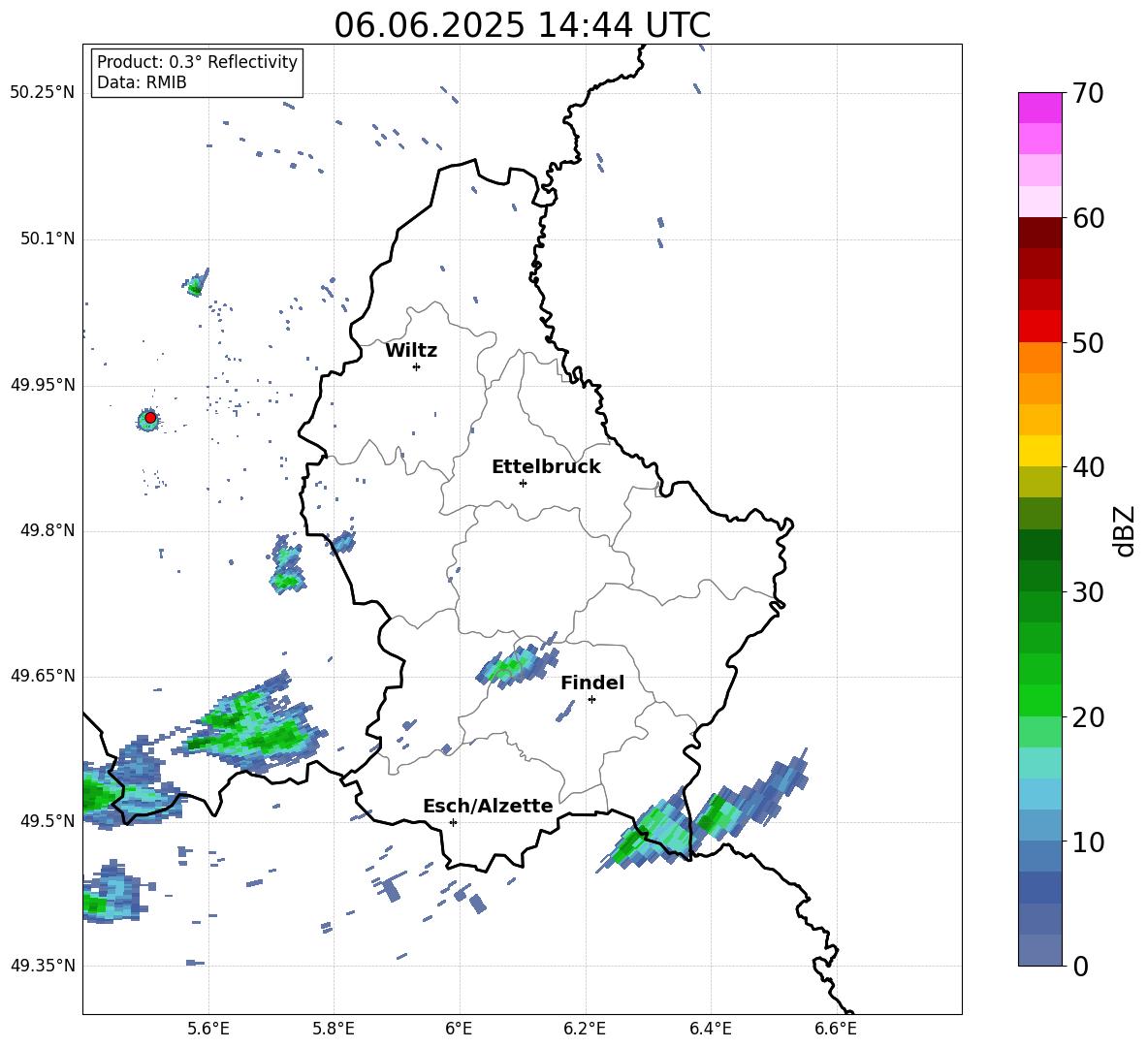Click the 50.25°N latitude label
This screenshot has height=1048, width=1148.
pyautogui.click(x=42, y=93)
